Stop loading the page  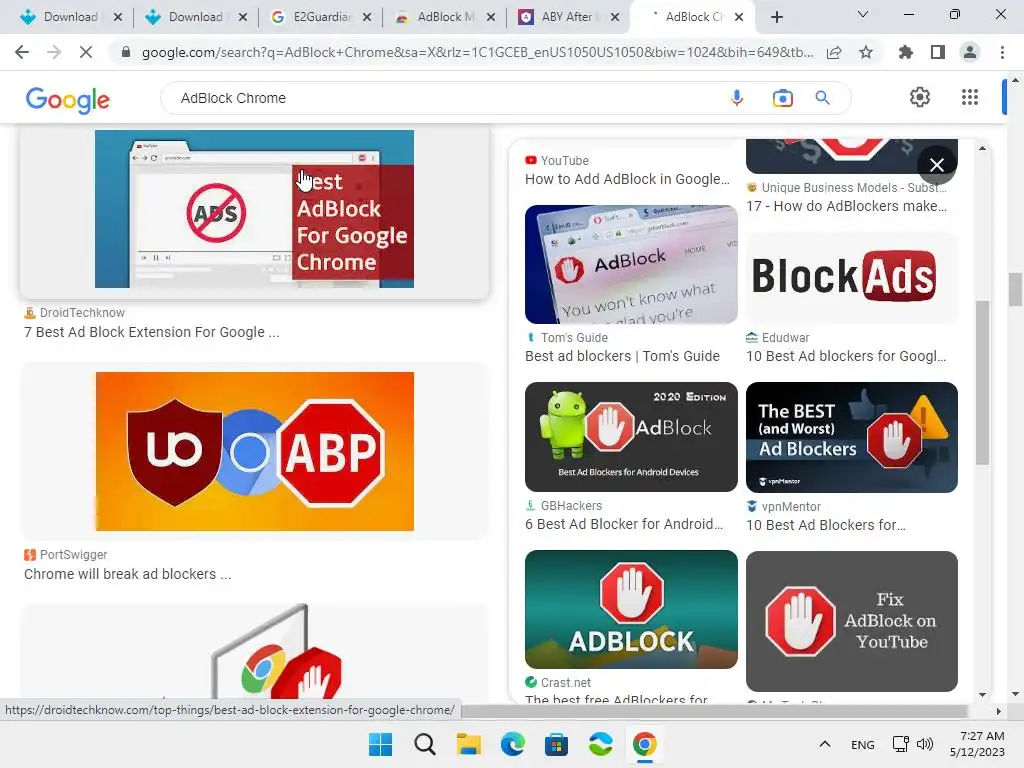[x=86, y=52]
